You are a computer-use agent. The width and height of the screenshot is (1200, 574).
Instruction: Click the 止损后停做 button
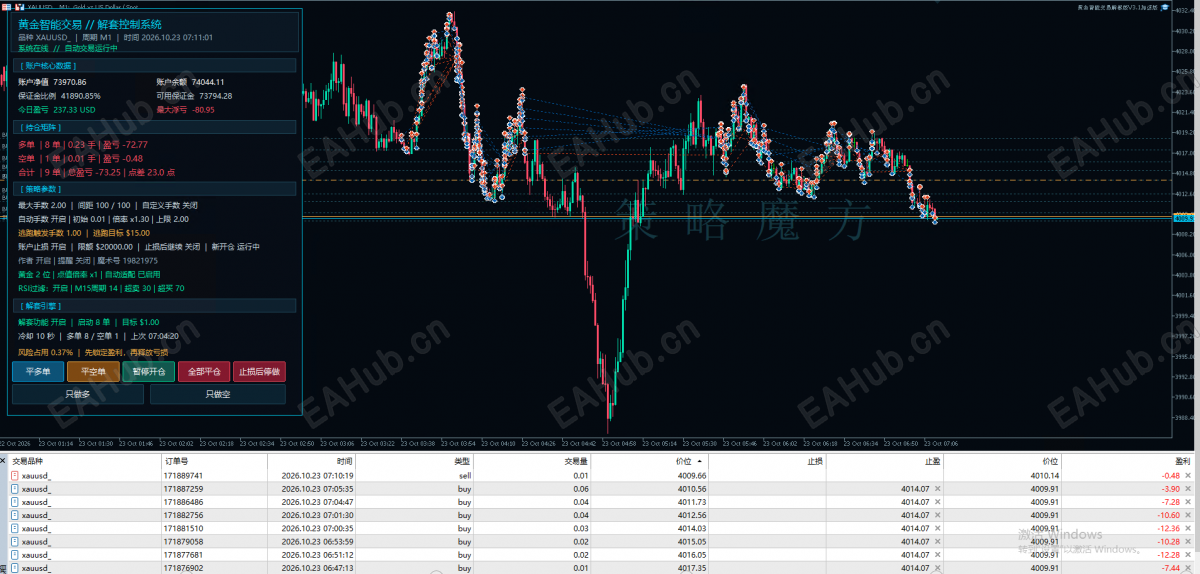258,372
